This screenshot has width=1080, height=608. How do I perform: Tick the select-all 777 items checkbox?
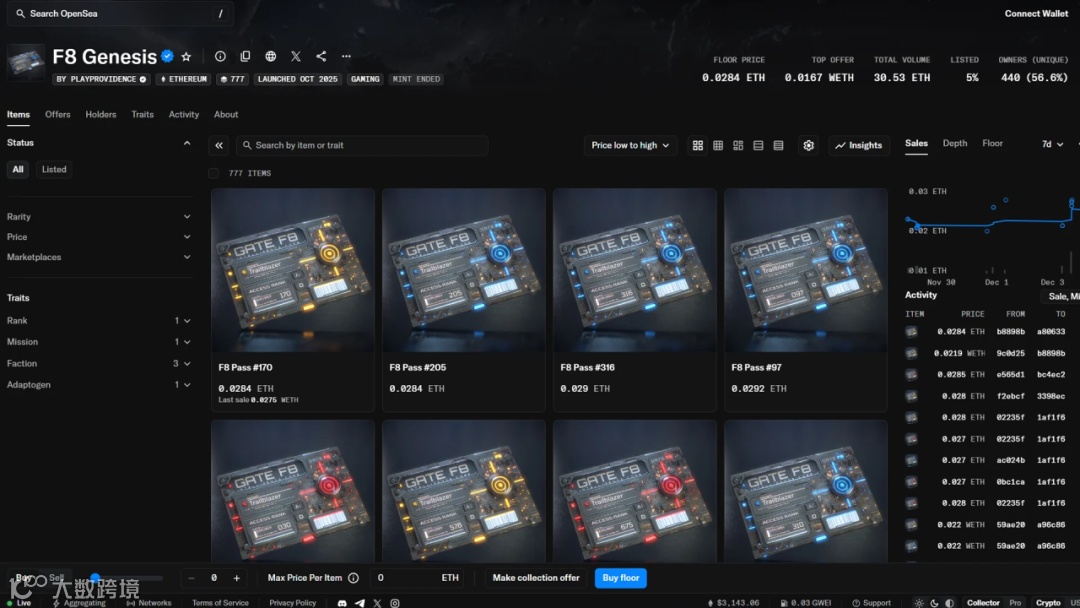[214, 173]
